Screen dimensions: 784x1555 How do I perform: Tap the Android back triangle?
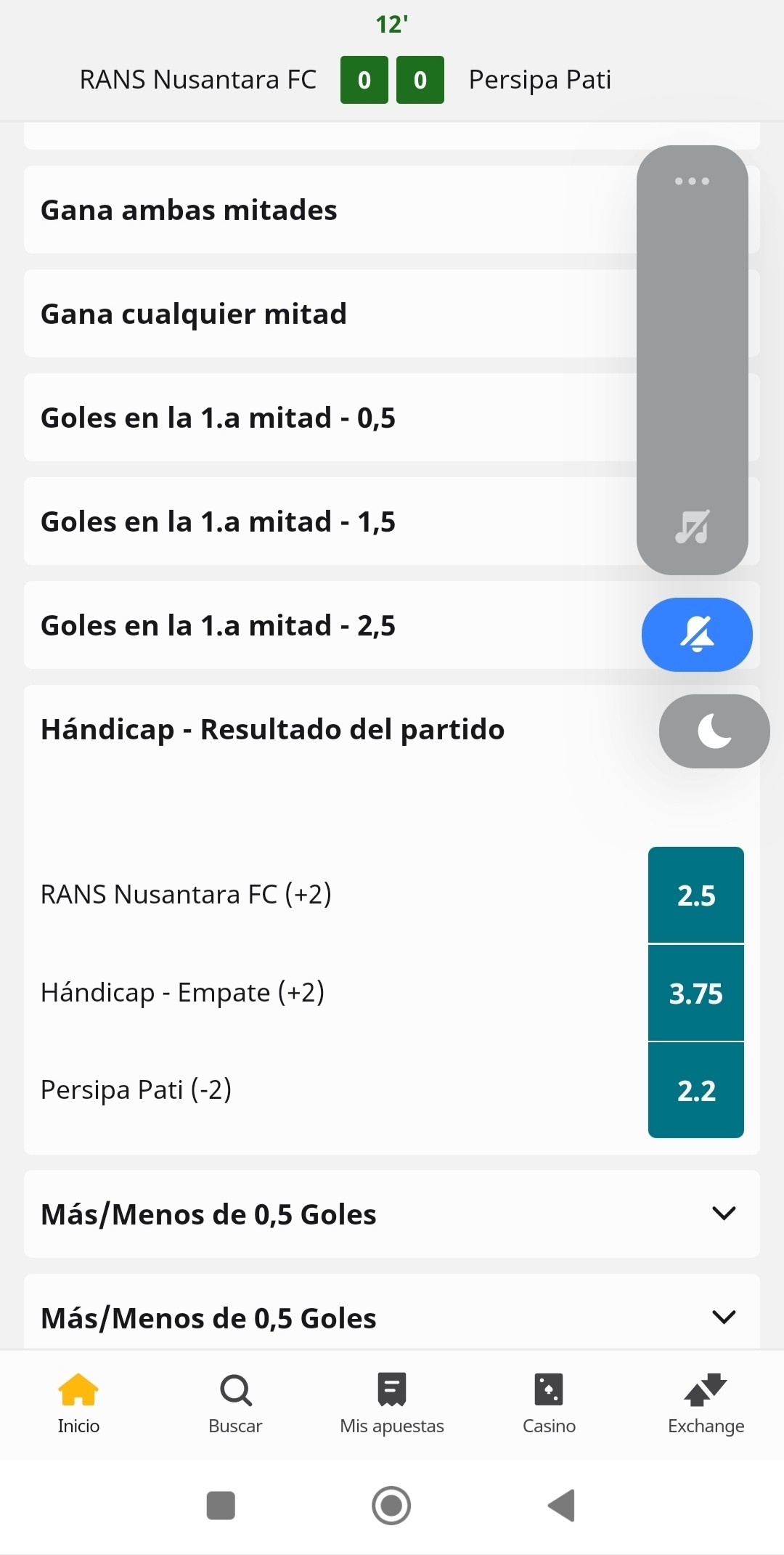tap(561, 1505)
